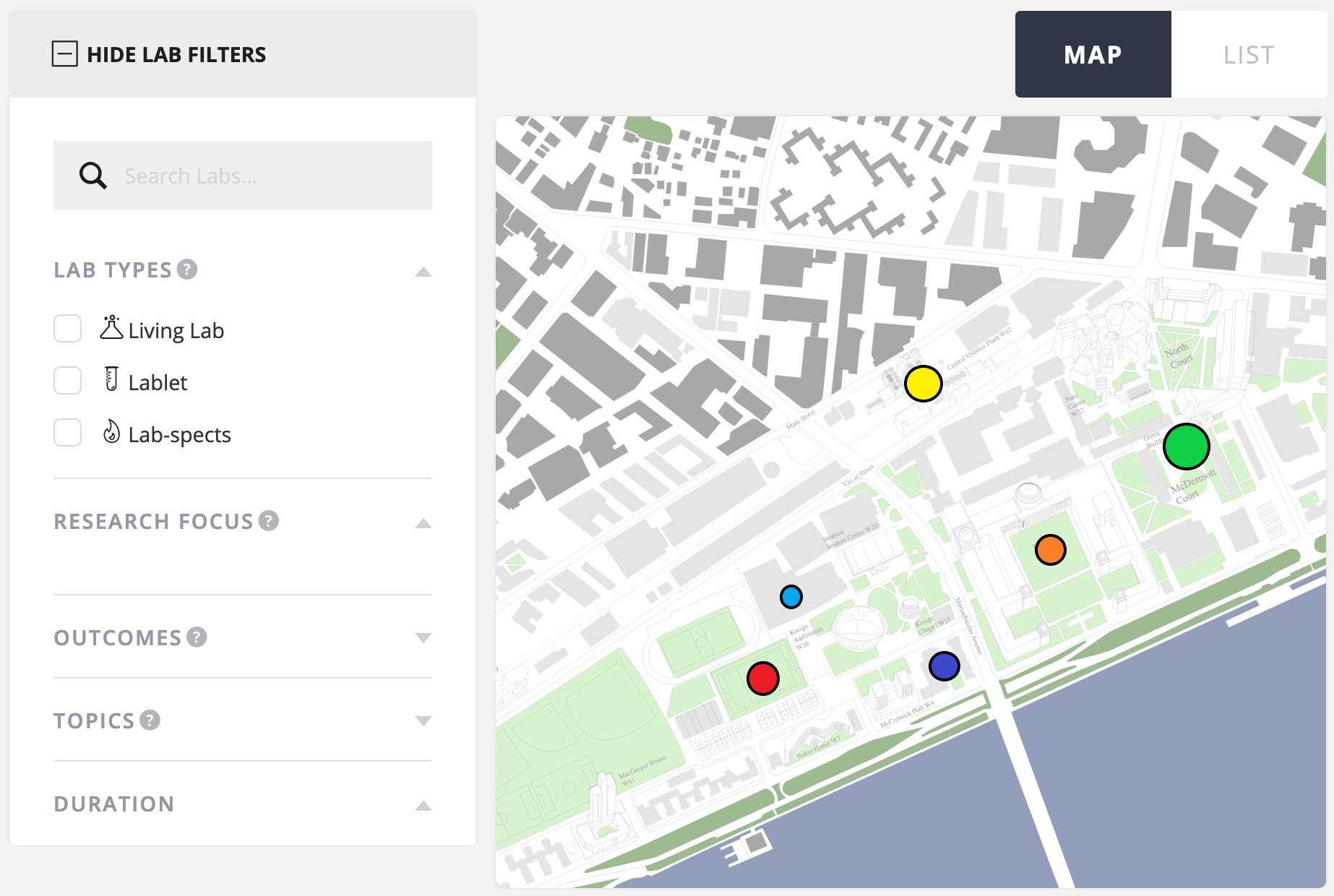The image size is (1334, 896).
Task: Select the green marker near McDermott Court
Action: 1187,447
